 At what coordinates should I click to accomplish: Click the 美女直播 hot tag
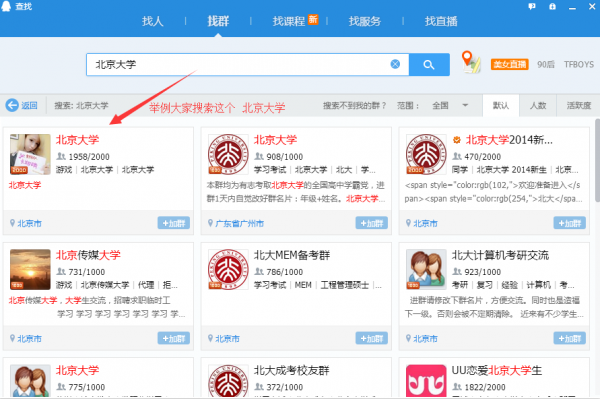[x=509, y=64]
